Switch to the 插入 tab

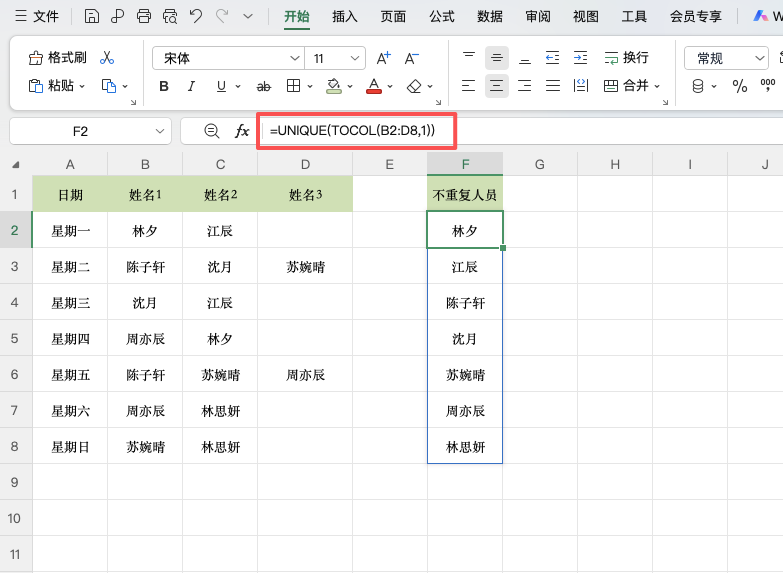point(345,16)
